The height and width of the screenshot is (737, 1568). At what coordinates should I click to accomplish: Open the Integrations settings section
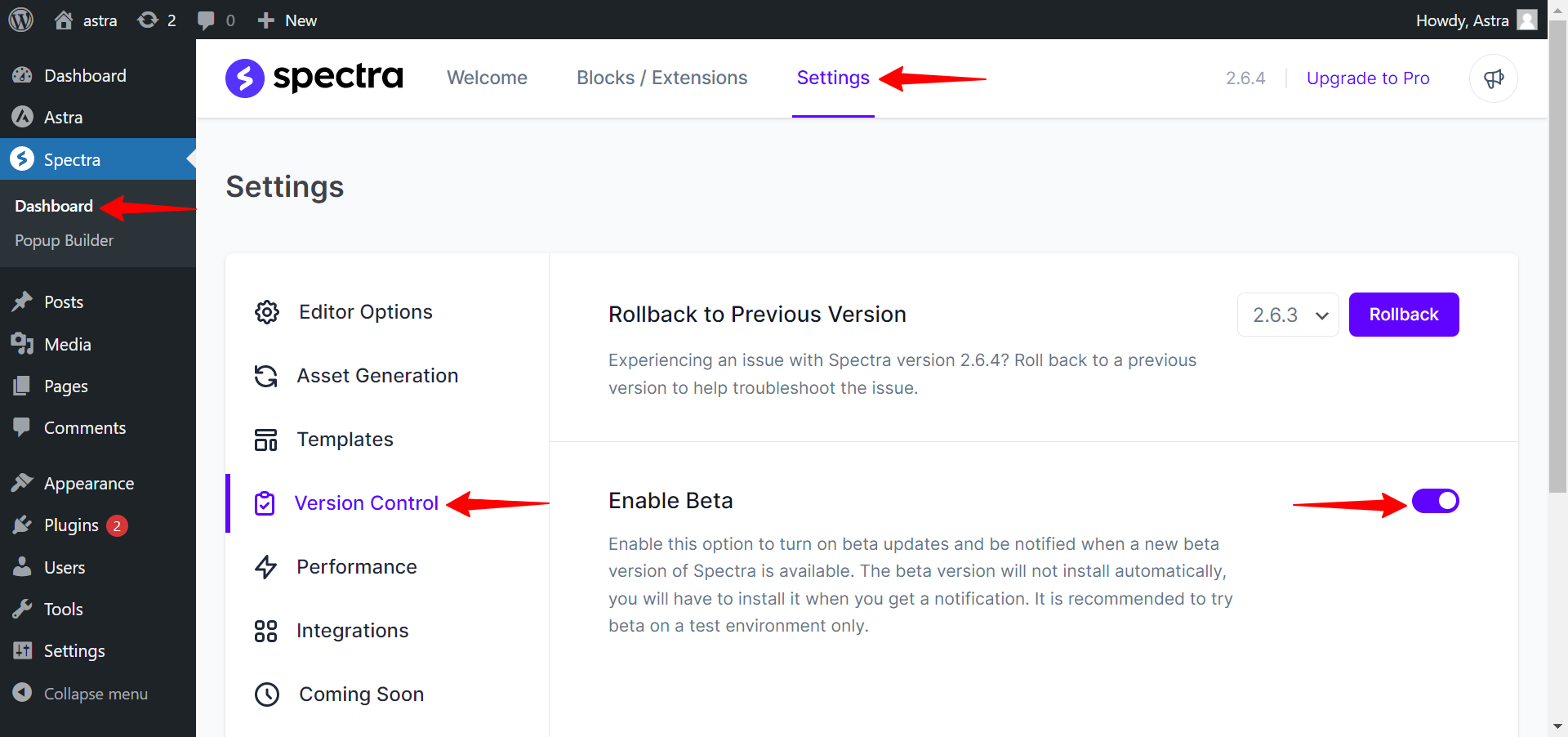353,630
